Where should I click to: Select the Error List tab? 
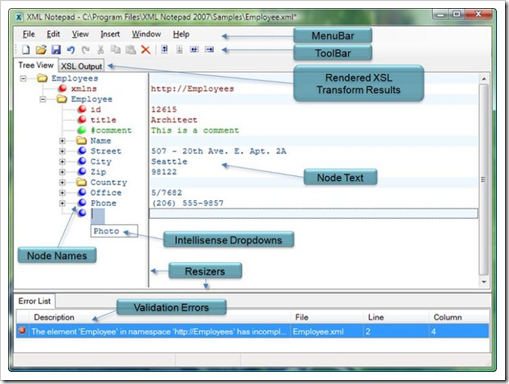34,301
